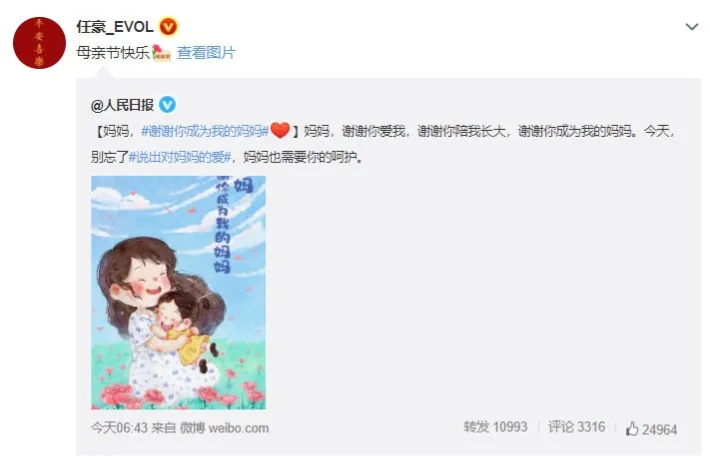
Task: Open the post options chevron menu
Action: (x=691, y=27)
